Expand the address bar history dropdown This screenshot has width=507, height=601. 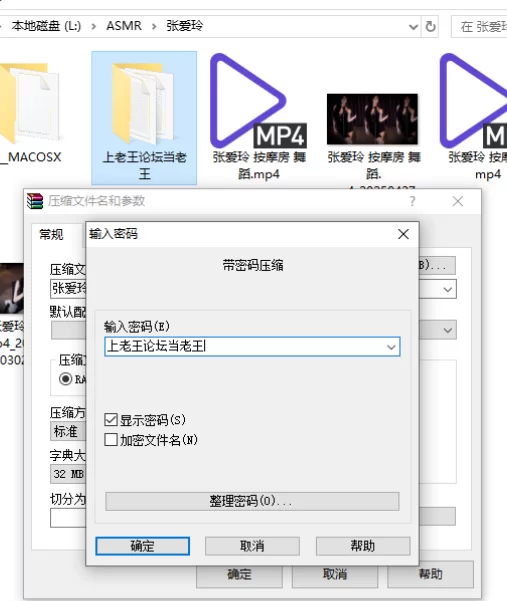coord(413,27)
